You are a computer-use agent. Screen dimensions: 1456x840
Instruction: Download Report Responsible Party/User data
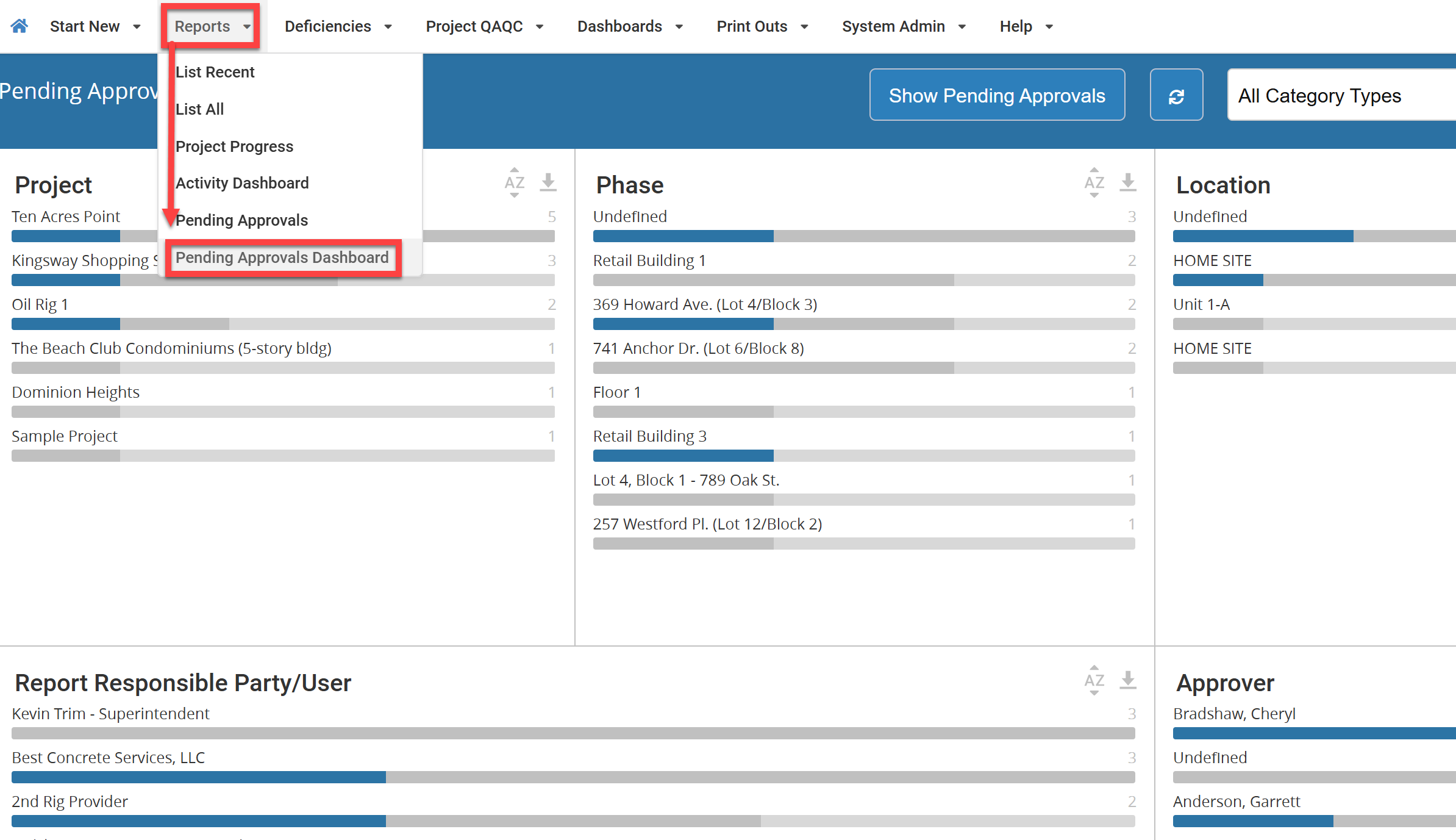pos(1128,680)
